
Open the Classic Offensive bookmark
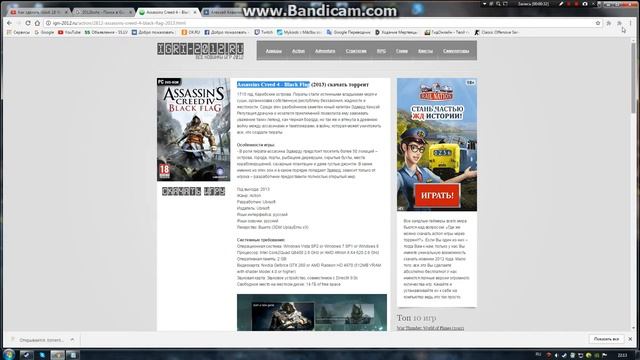click(496, 32)
